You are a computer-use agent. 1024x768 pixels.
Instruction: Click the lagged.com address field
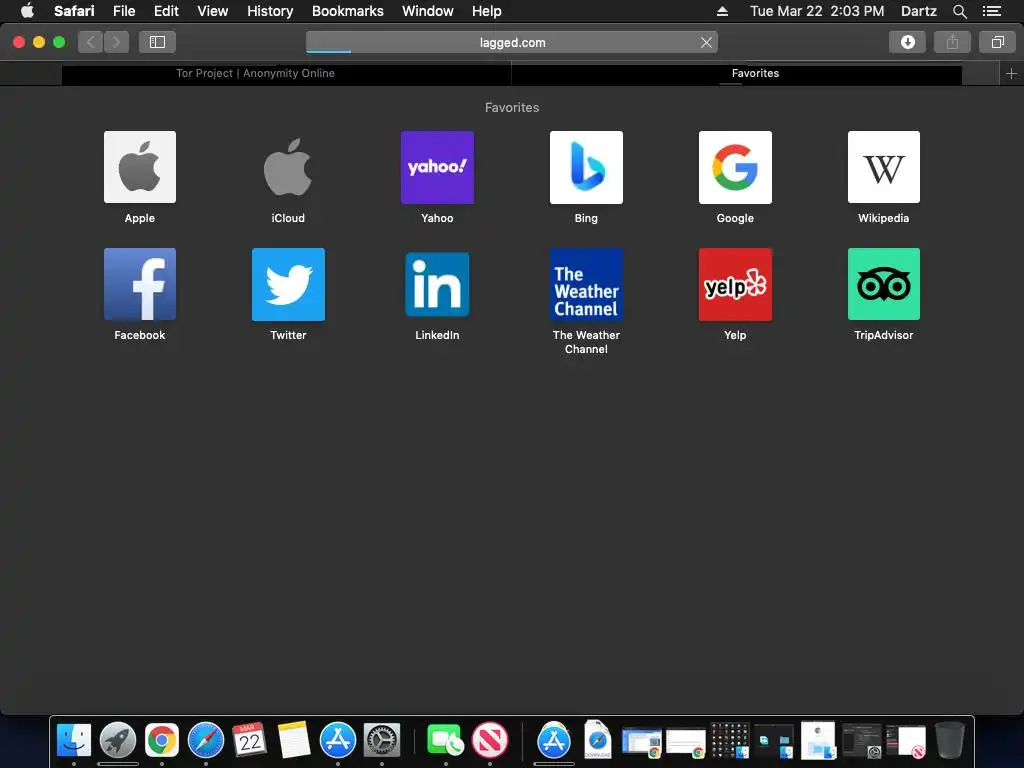click(x=512, y=42)
